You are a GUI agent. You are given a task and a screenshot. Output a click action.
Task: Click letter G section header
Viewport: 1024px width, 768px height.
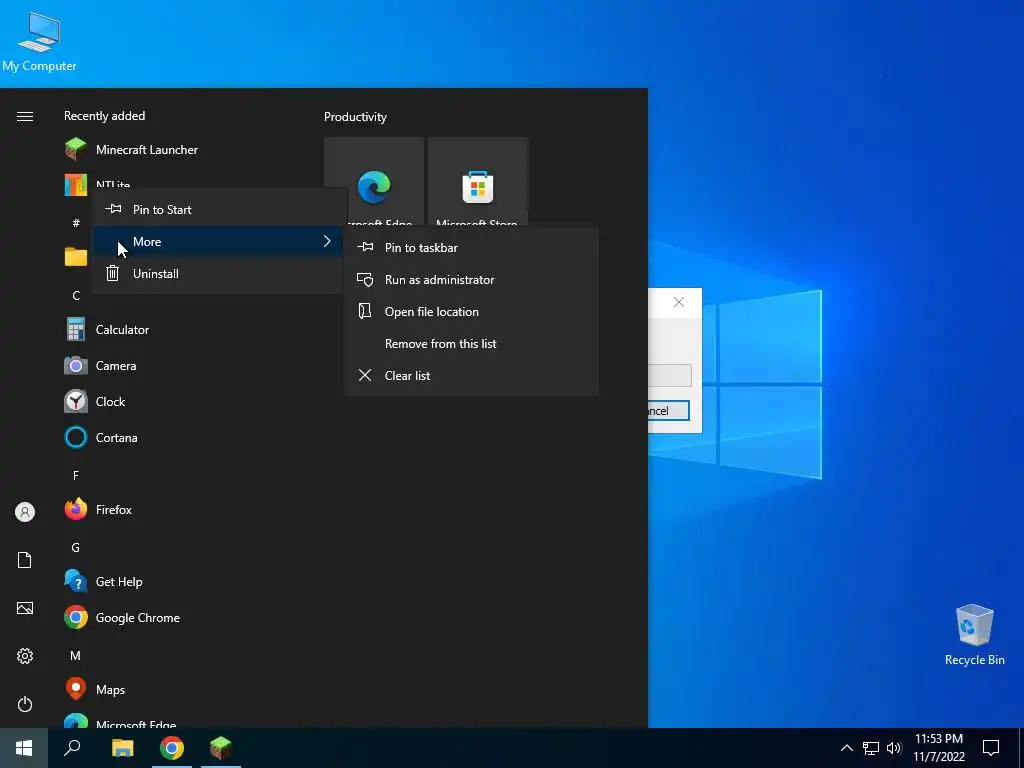tap(76, 547)
